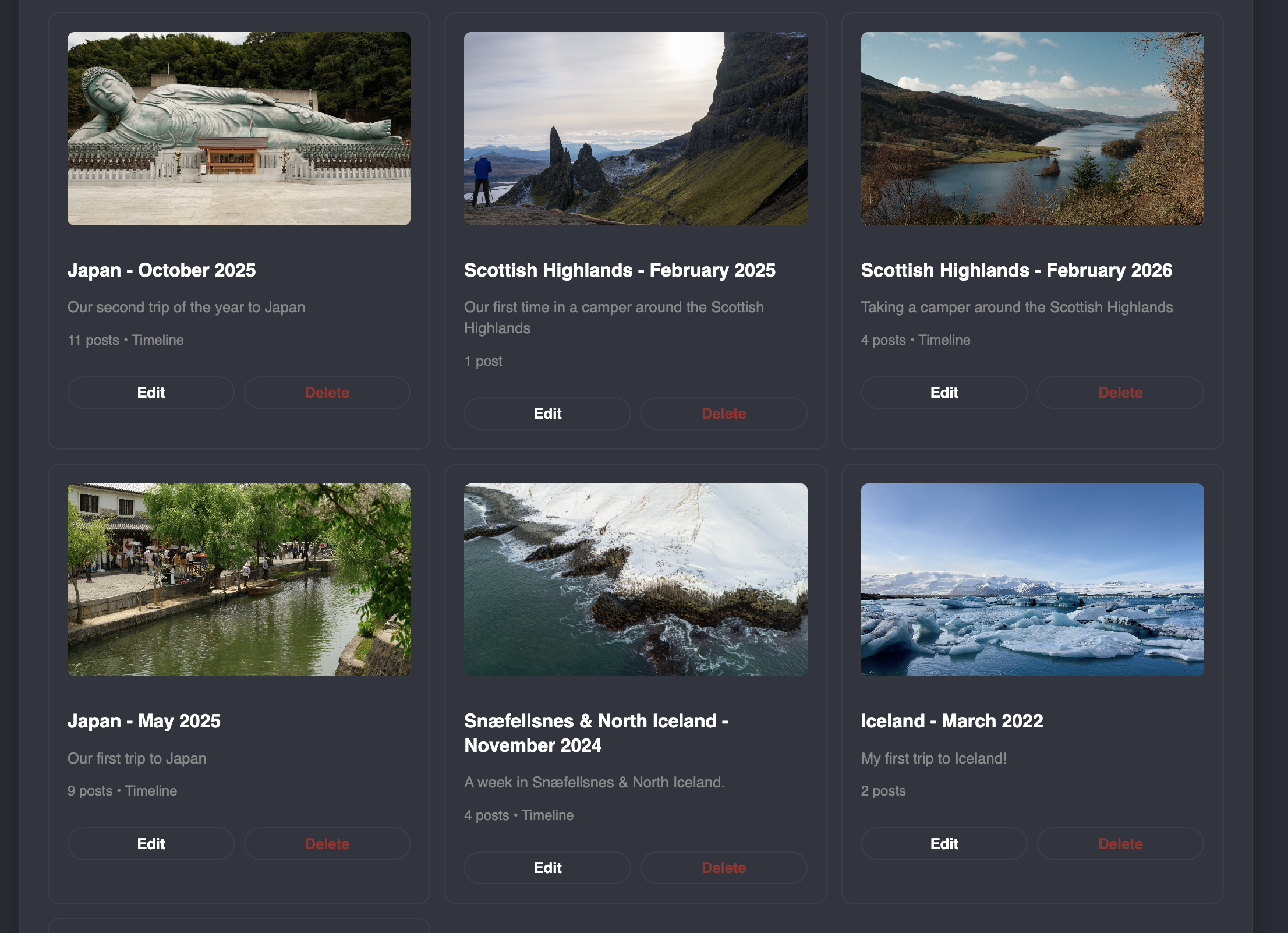
Task: Delete Snæfellsnes & North Iceland album
Action: tap(723, 868)
